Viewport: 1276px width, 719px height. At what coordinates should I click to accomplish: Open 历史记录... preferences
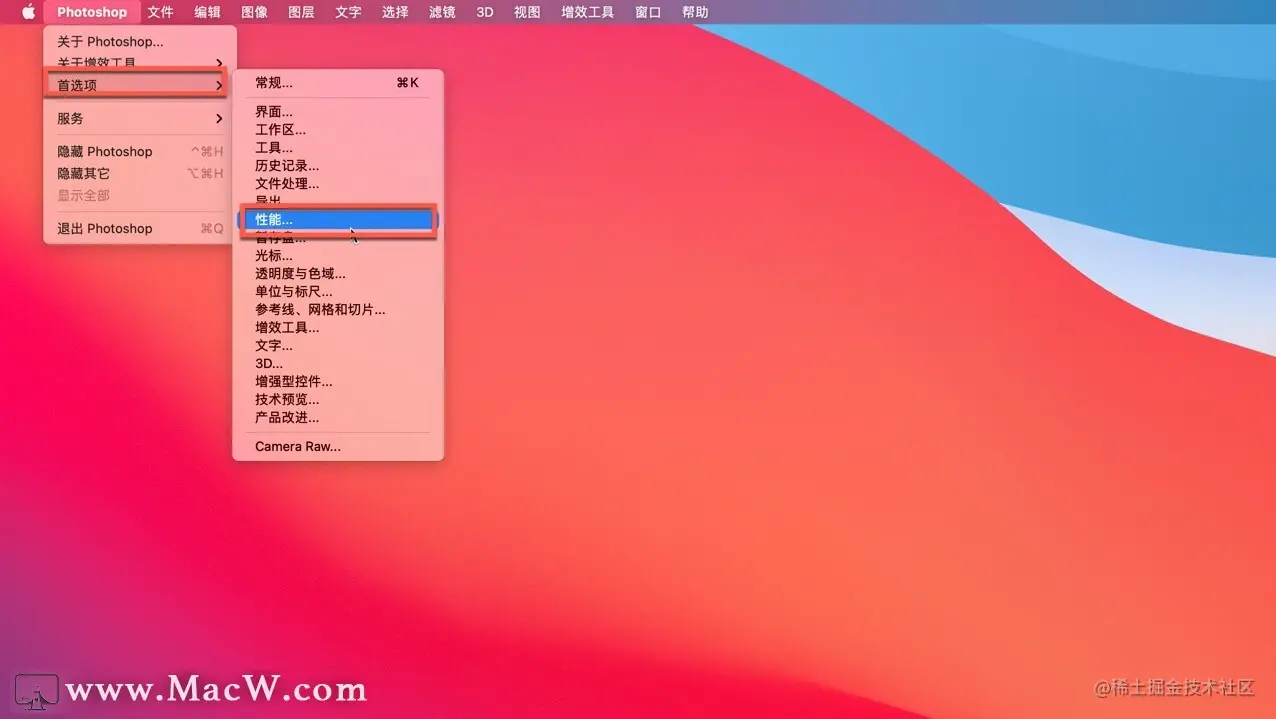(x=338, y=165)
